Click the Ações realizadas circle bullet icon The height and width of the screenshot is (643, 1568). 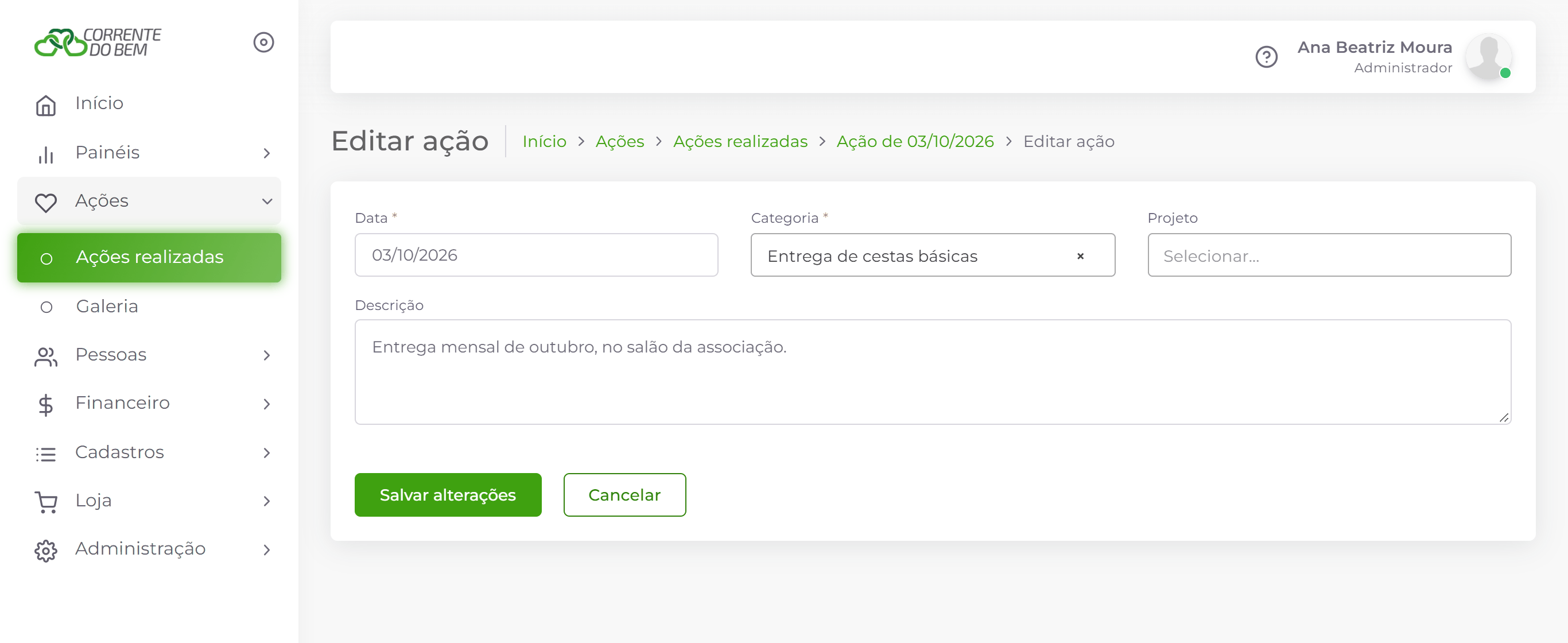click(46, 259)
